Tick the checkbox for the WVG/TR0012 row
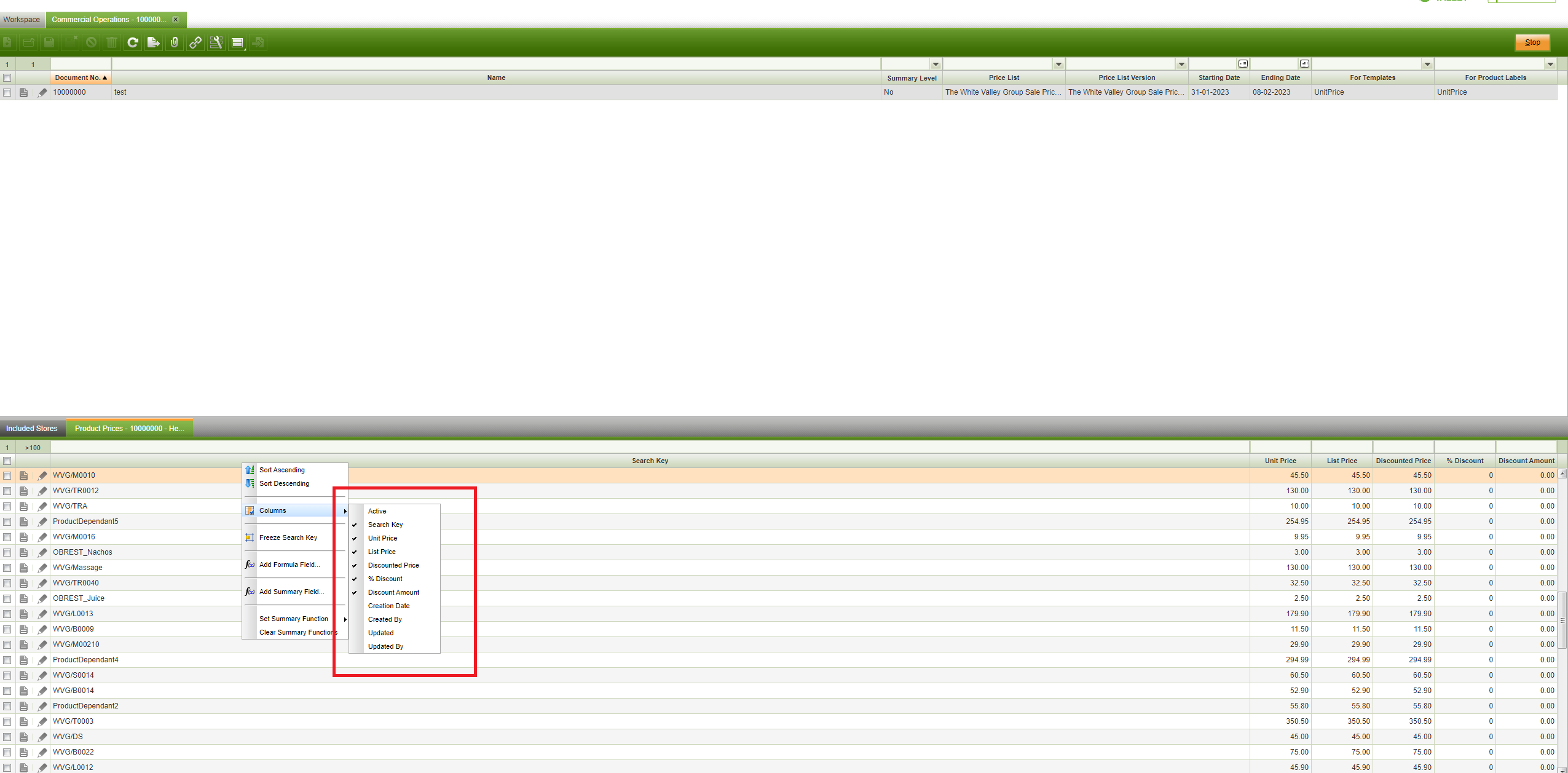This screenshot has height=773, width=1568. [7, 491]
